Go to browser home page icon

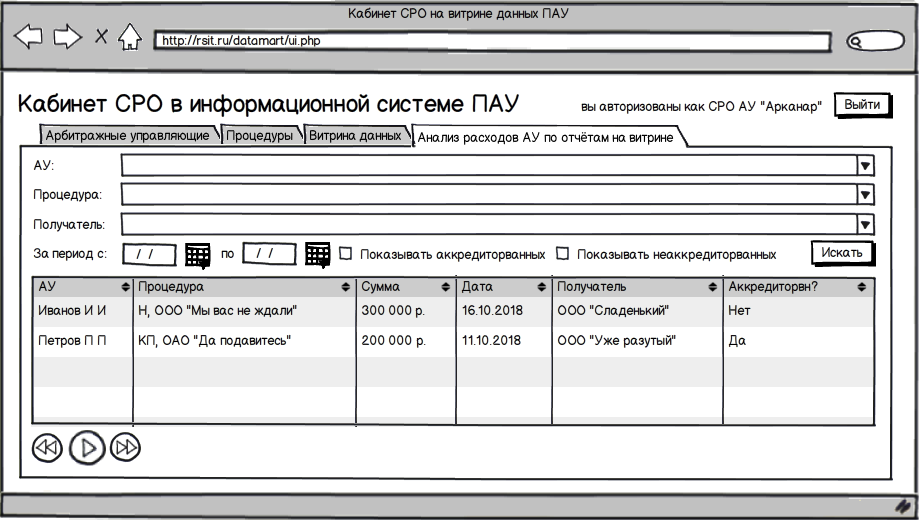(x=131, y=39)
